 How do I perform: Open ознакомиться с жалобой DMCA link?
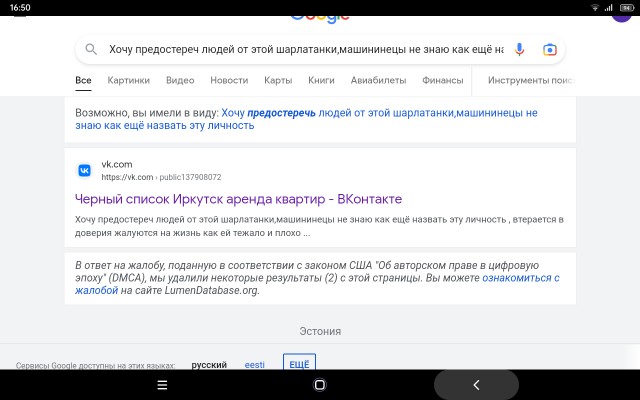317,284
